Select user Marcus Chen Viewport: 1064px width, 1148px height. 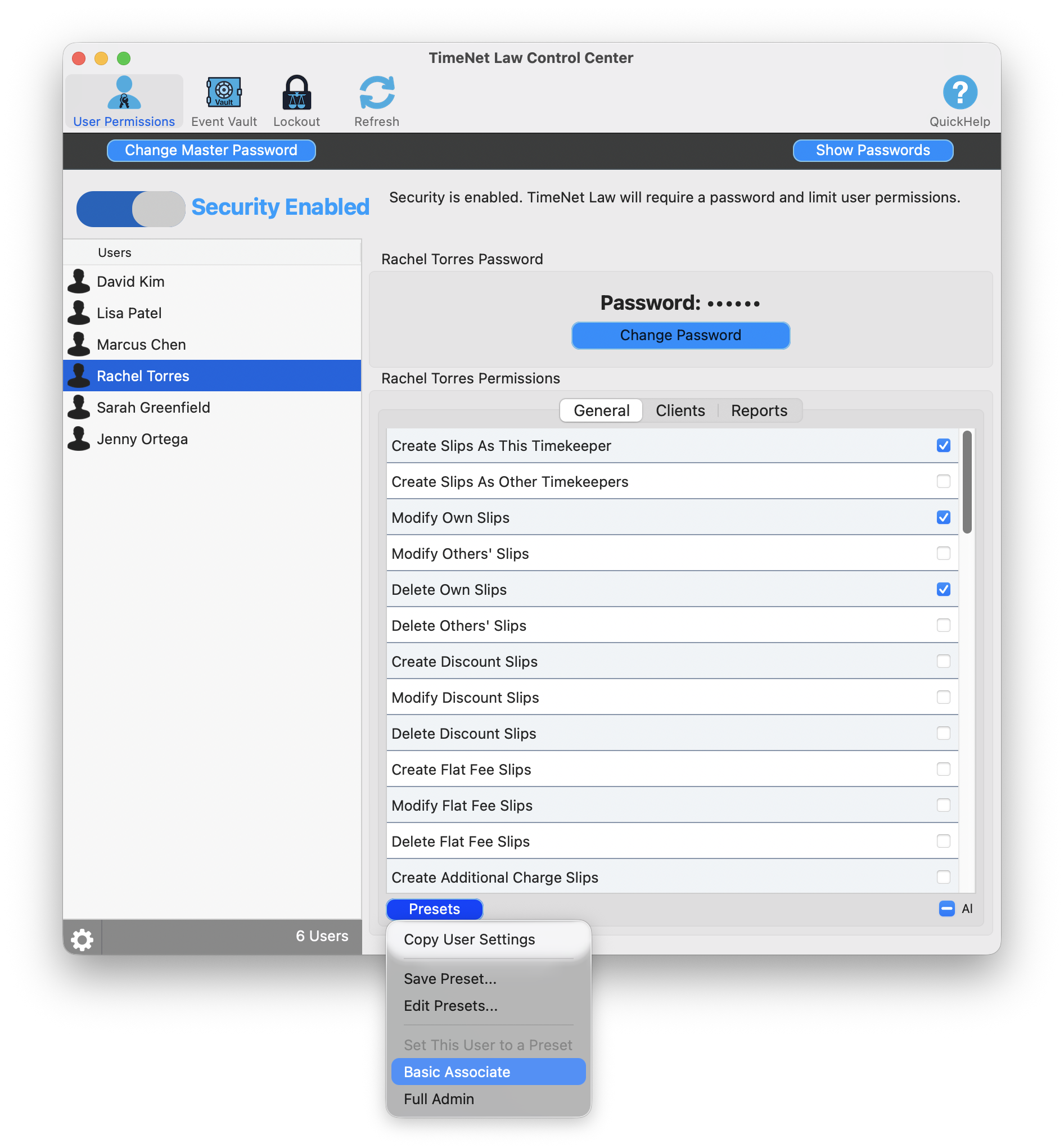point(212,345)
